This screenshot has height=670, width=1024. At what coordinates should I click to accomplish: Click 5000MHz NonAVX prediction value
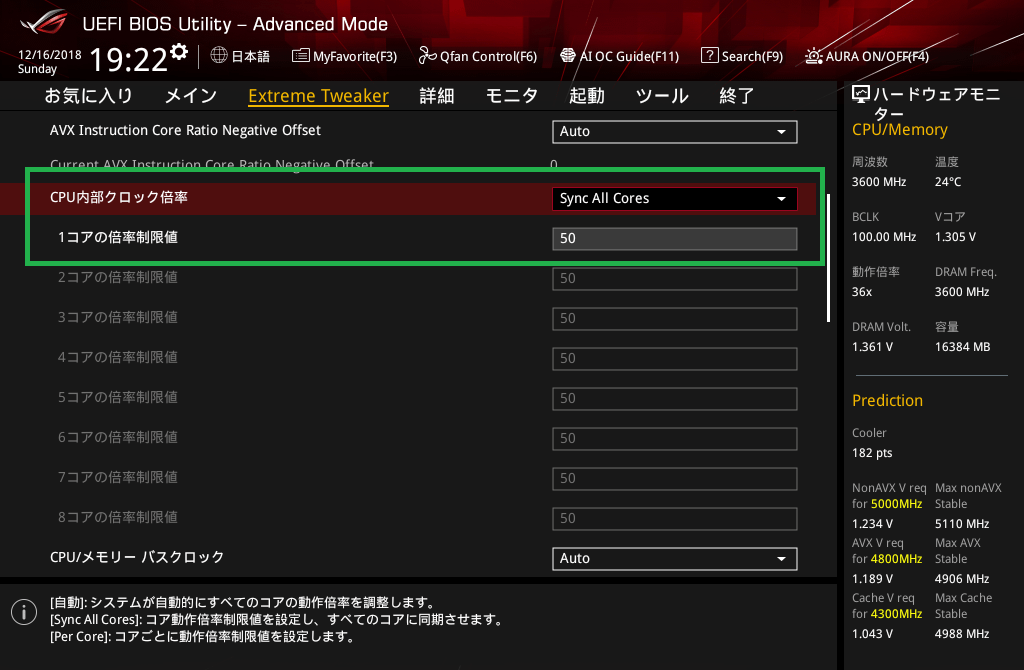896,504
